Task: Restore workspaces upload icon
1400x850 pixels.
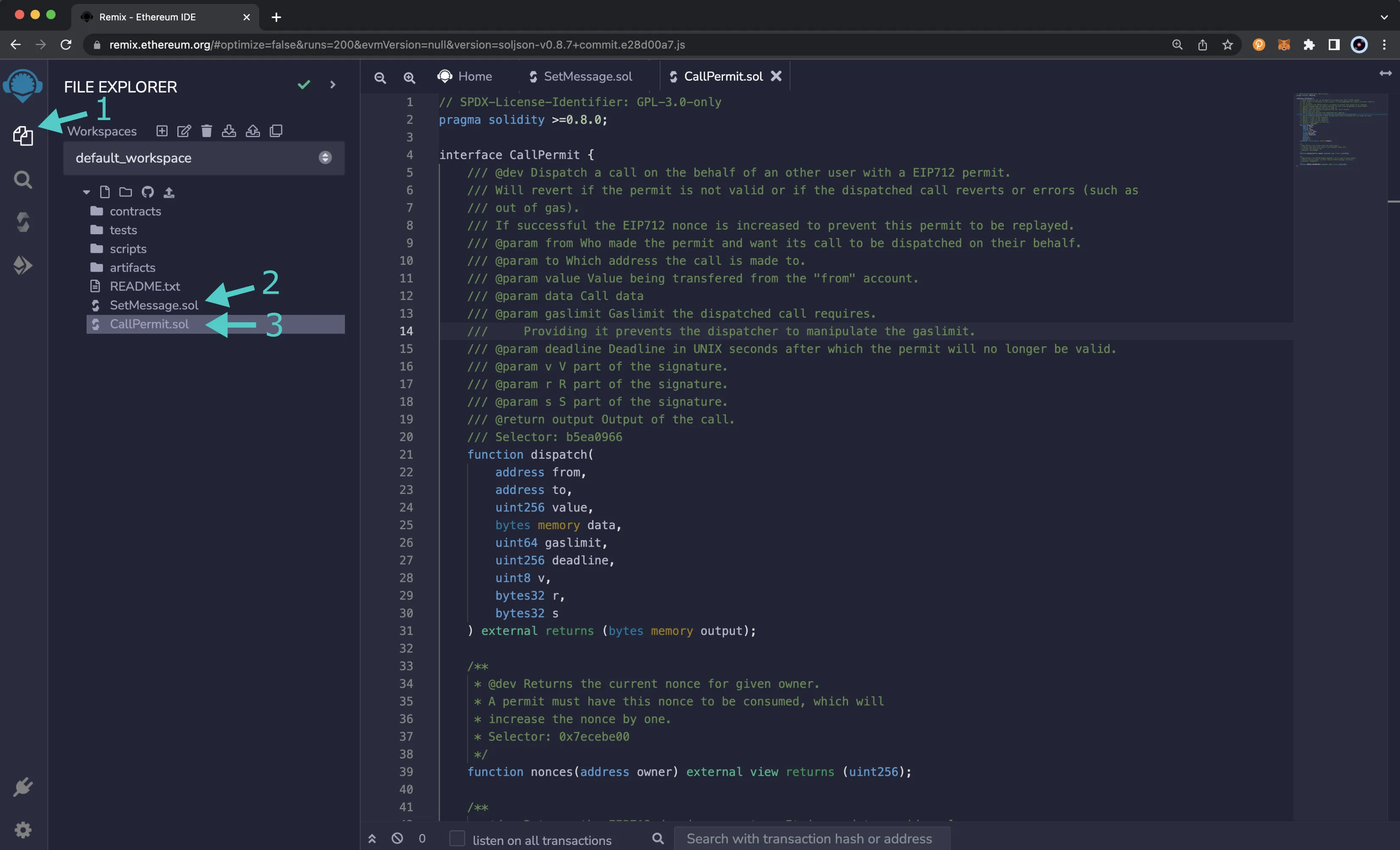Action: click(253, 131)
